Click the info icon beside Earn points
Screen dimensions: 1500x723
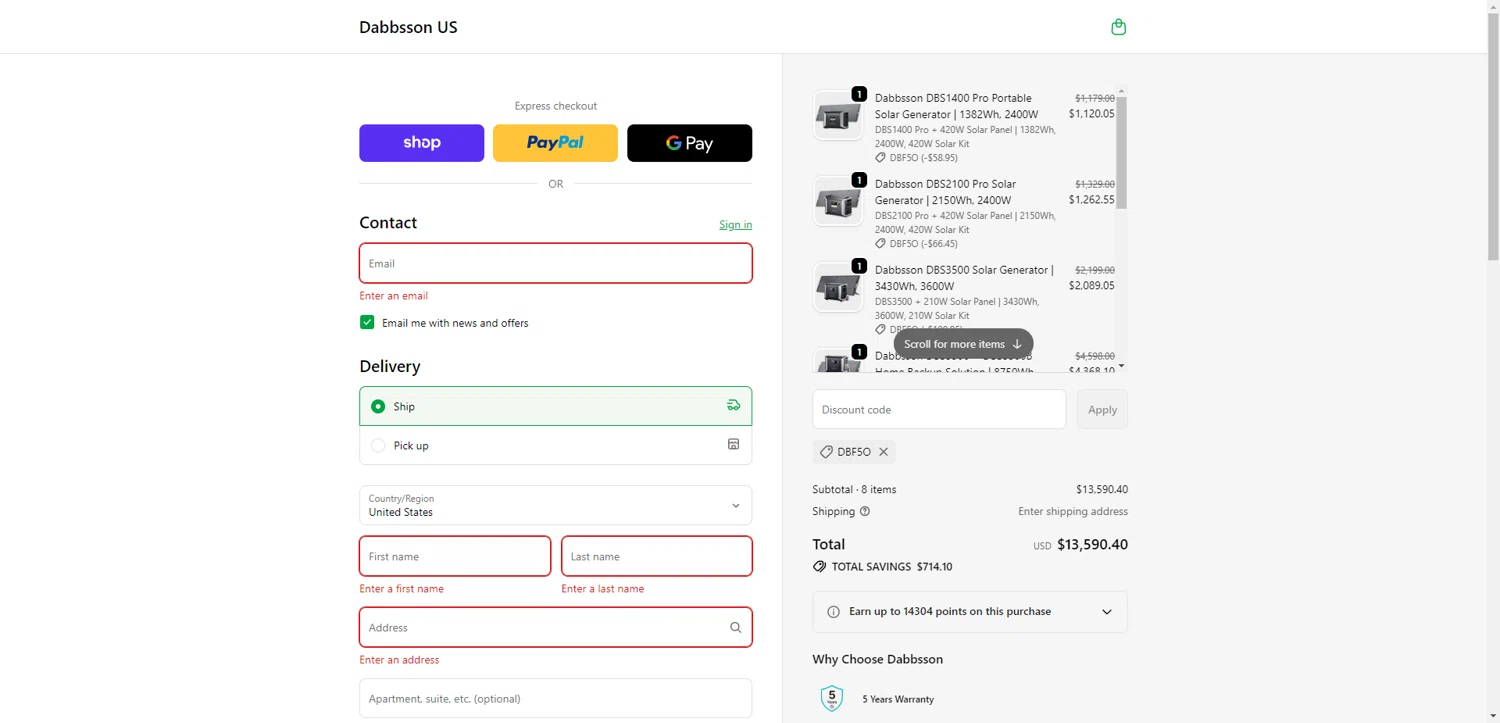click(833, 612)
